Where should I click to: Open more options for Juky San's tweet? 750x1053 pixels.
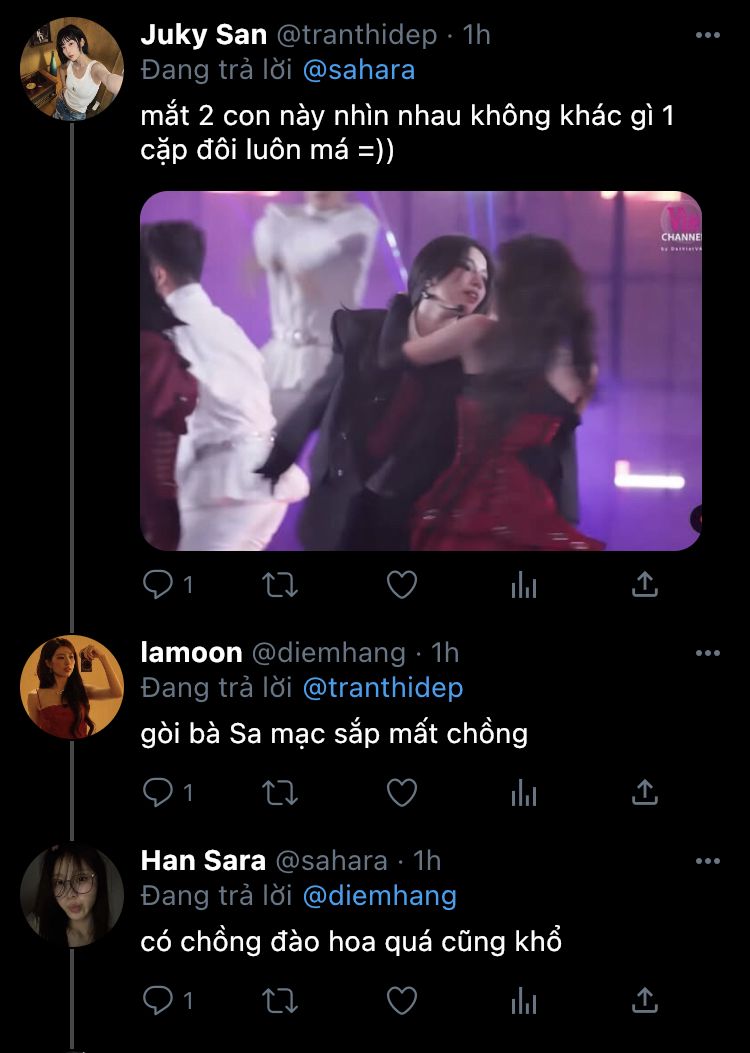pyautogui.click(x=707, y=35)
